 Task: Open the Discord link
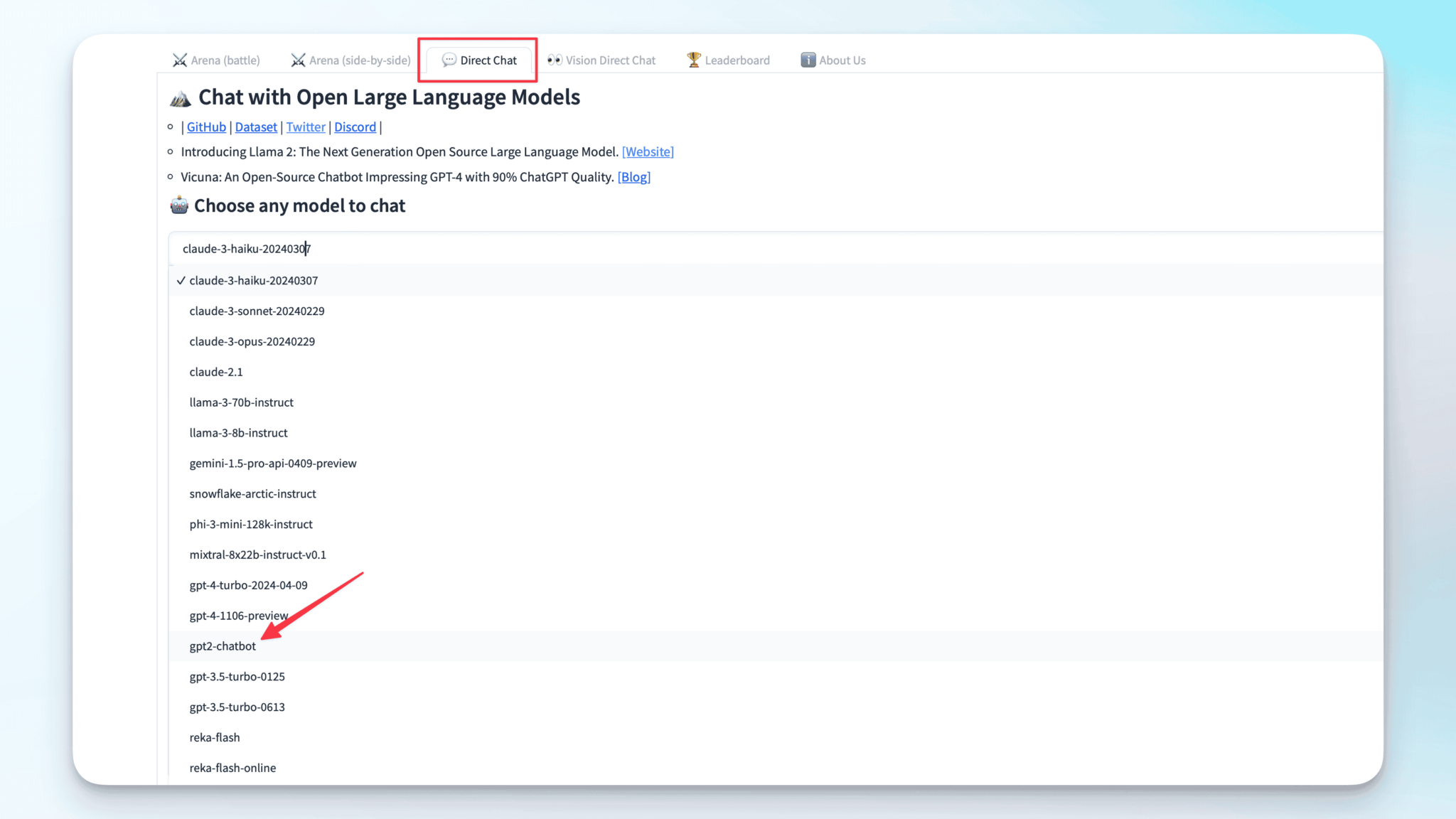(355, 127)
